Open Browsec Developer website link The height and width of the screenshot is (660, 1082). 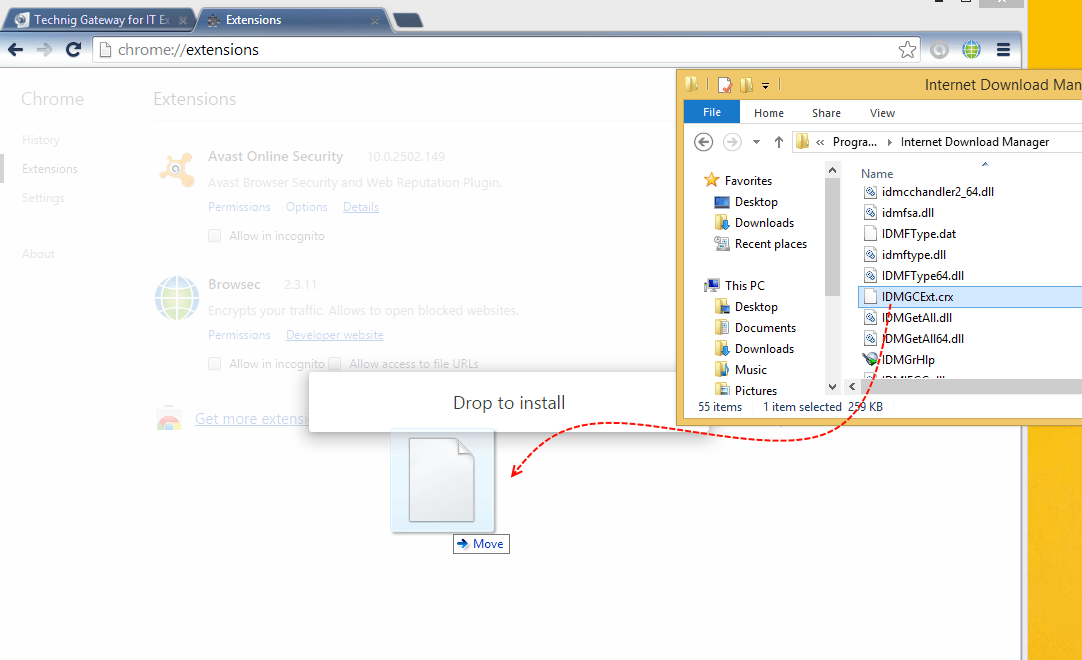[335, 335]
